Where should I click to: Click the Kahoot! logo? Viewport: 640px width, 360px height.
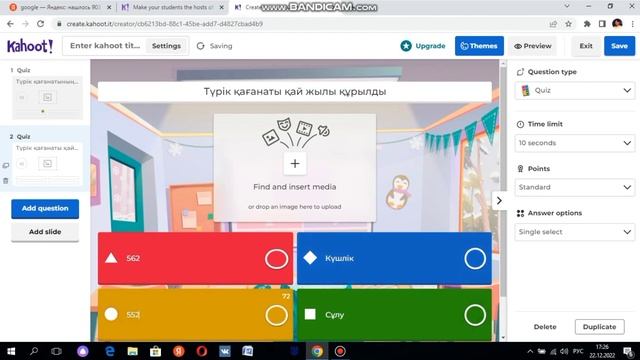click(30, 46)
